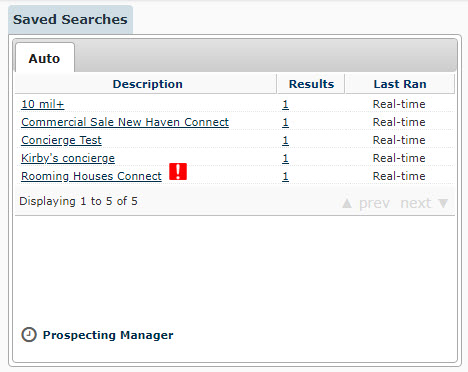Click the red exclamation alert icon
This screenshot has width=468, height=372.
click(x=178, y=172)
